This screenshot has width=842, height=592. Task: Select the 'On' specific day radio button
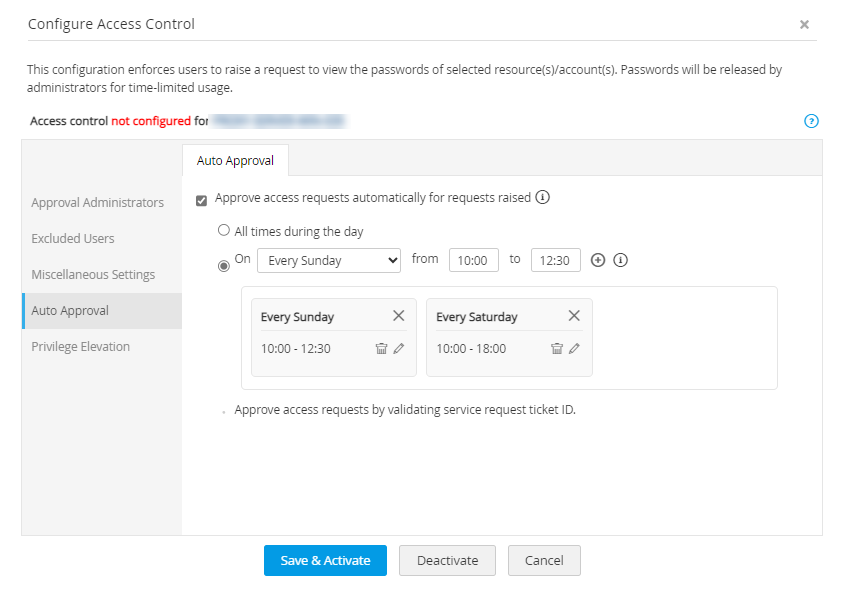[x=224, y=265]
